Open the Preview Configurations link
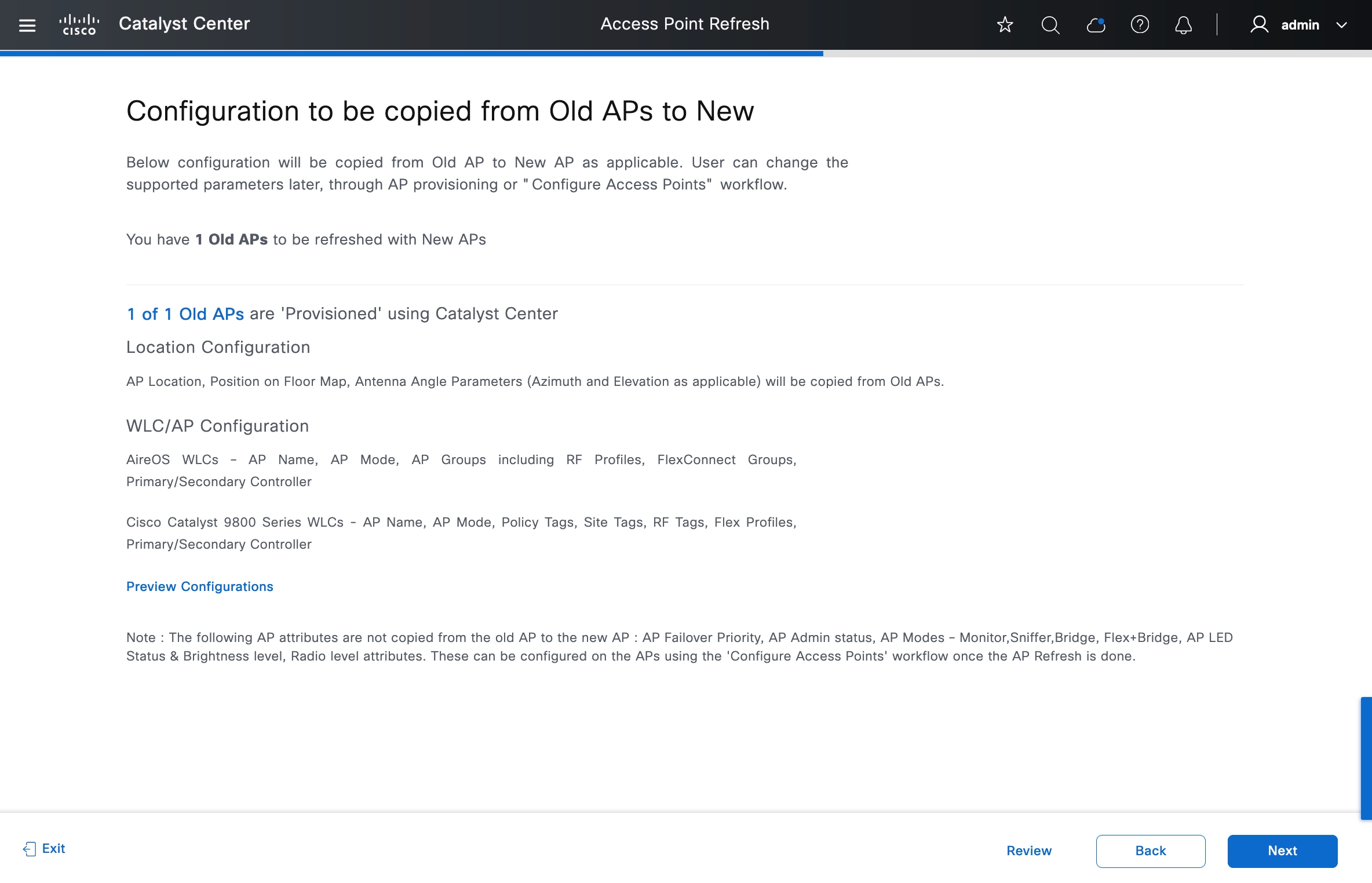 pyautogui.click(x=199, y=586)
